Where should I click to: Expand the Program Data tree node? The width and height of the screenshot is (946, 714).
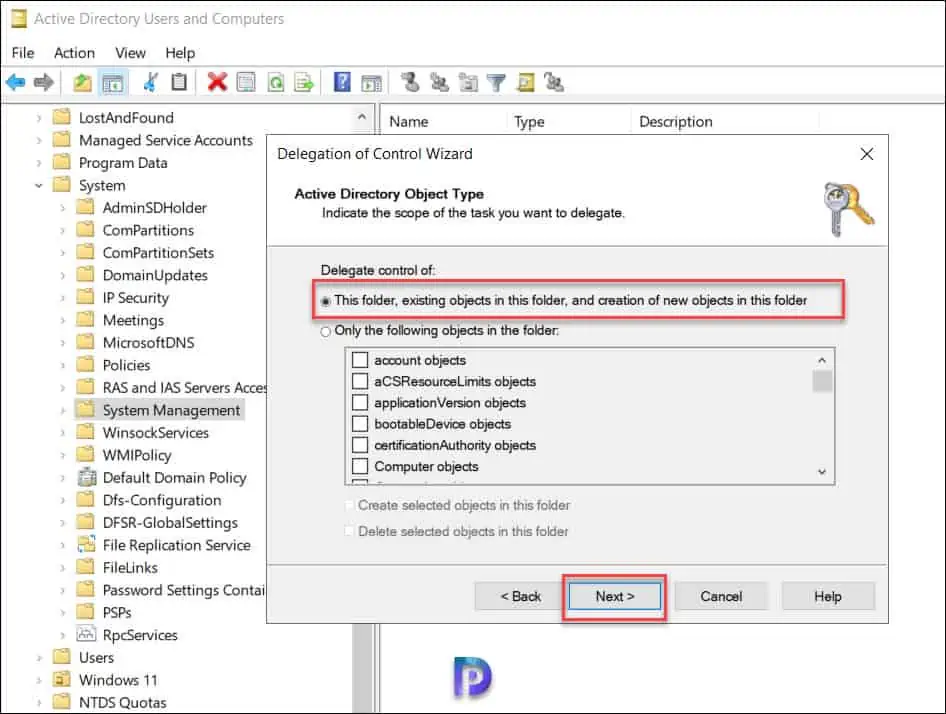tap(39, 163)
